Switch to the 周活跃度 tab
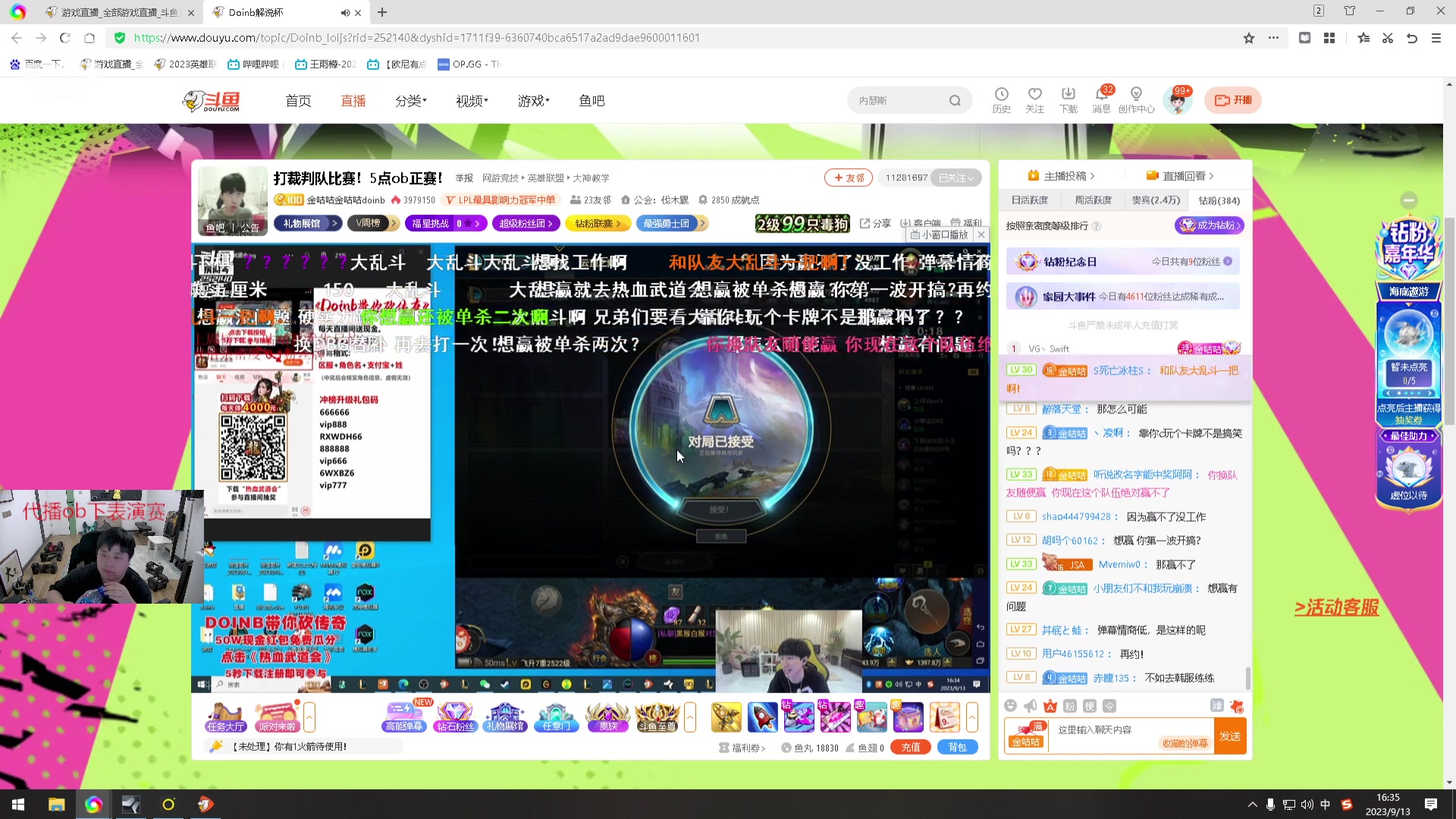 [x=1093, y=200]
